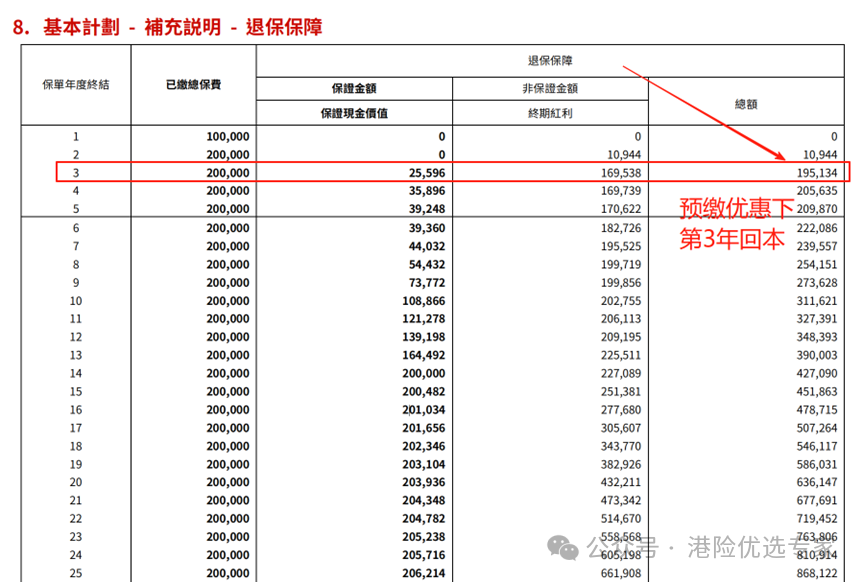Select total value 868,122
The width and height of the screenshot is (863, 582).
tap(817, 573)
